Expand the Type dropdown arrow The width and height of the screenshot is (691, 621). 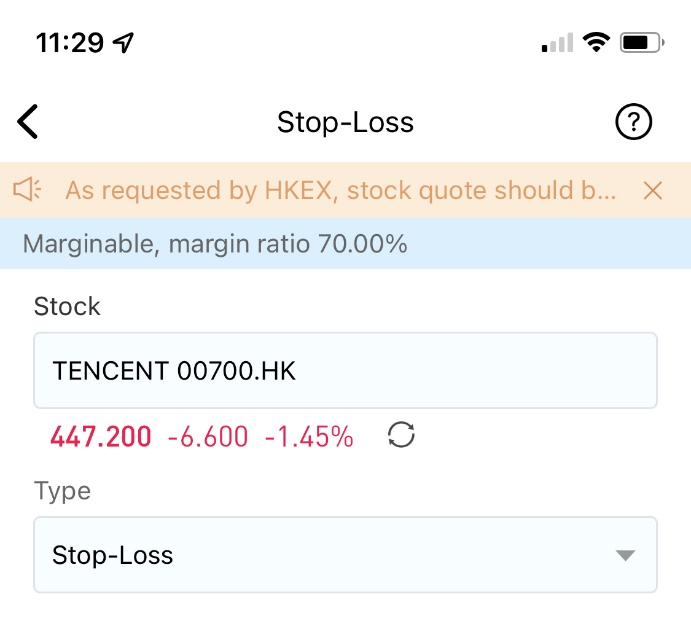(x=625, y=555)
